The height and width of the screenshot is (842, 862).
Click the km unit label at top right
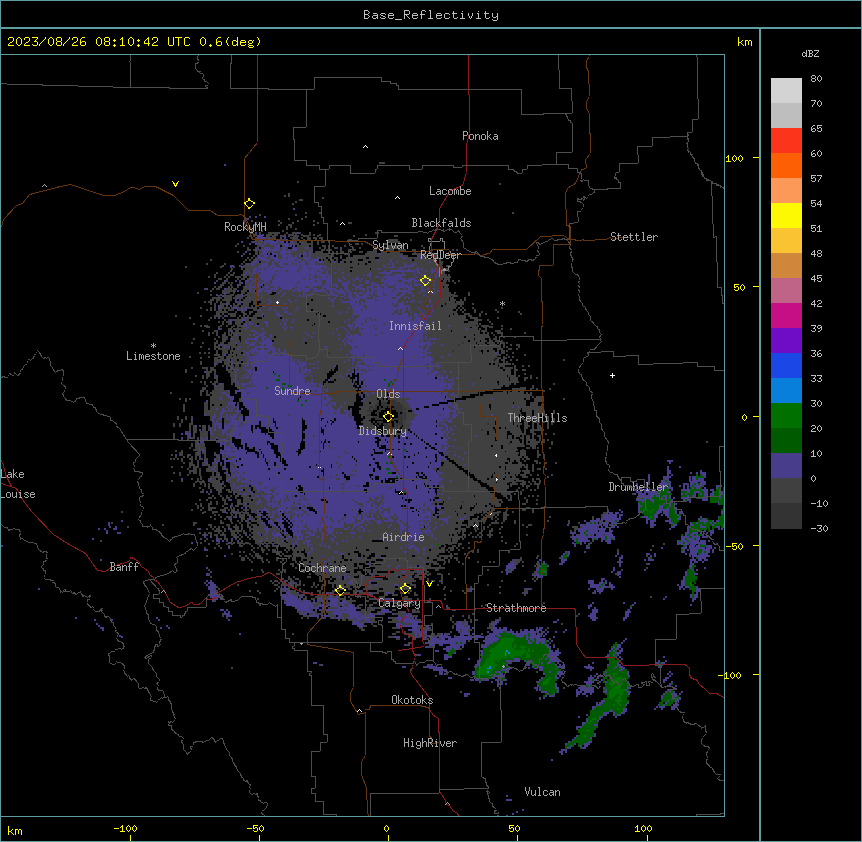click(744, 42)
